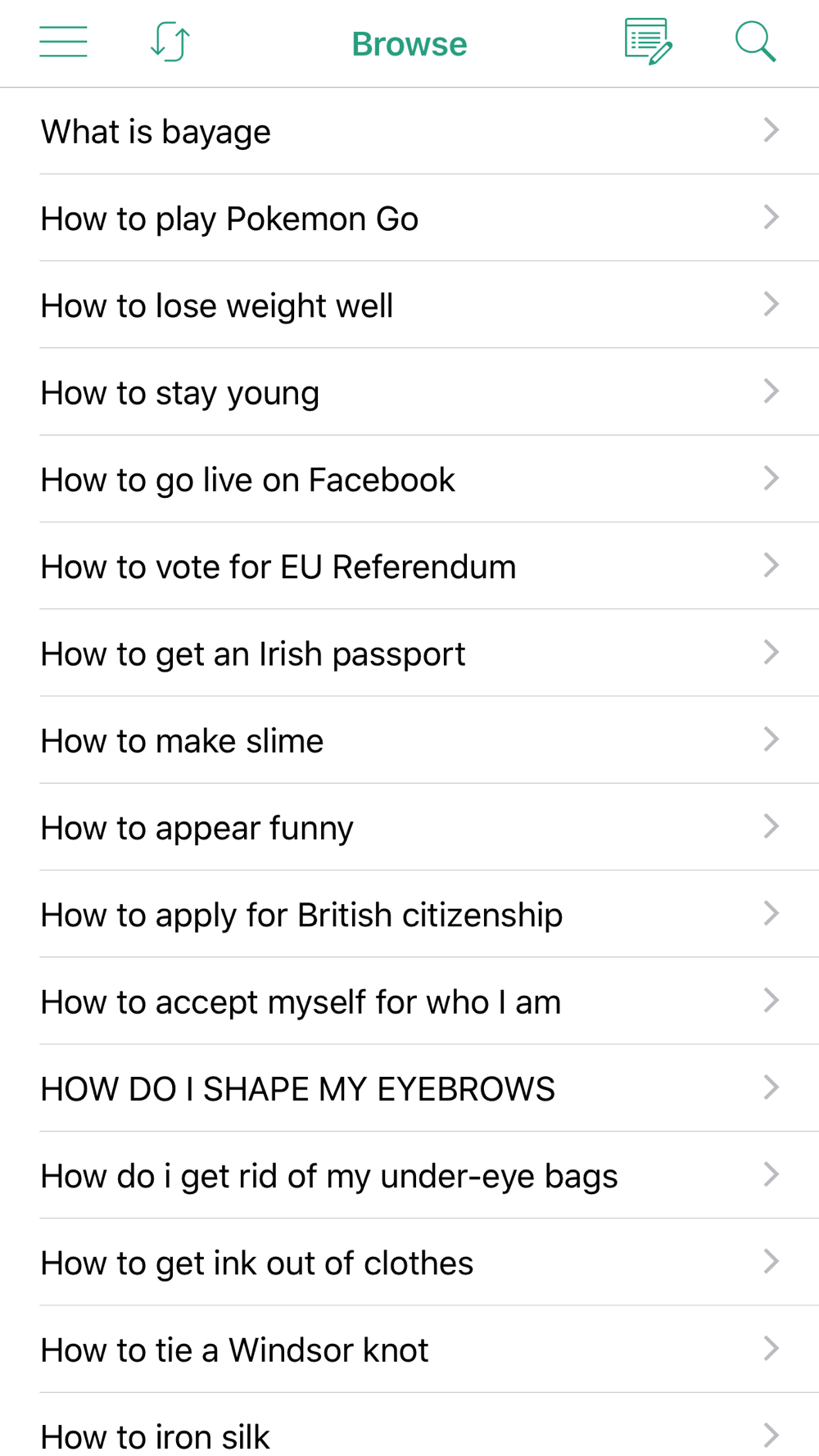Screen dimensions: 819x1456
Task: Open the compose note icon
Action: point(649,42)
